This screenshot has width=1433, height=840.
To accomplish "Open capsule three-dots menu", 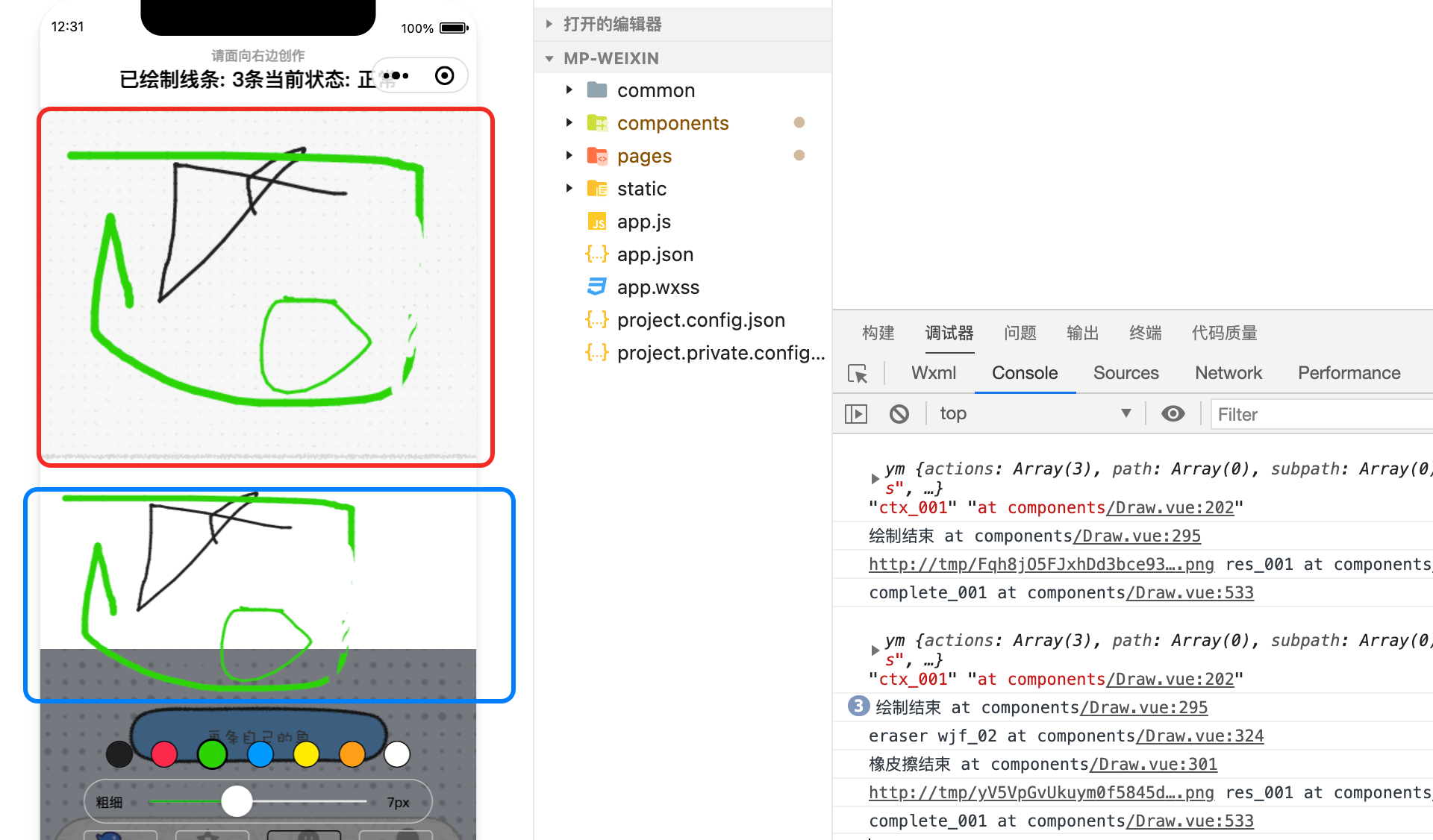I will [x=396, y=75].
